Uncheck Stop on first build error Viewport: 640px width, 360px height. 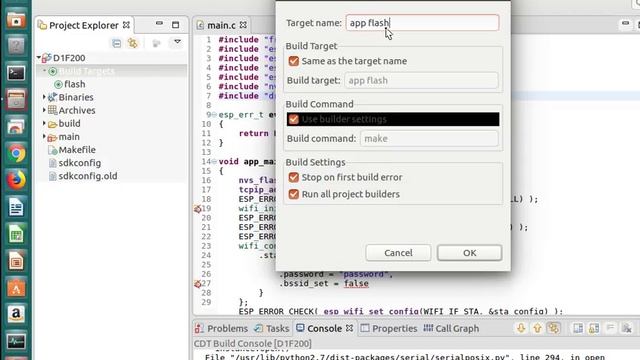click(x=293, y=177)
